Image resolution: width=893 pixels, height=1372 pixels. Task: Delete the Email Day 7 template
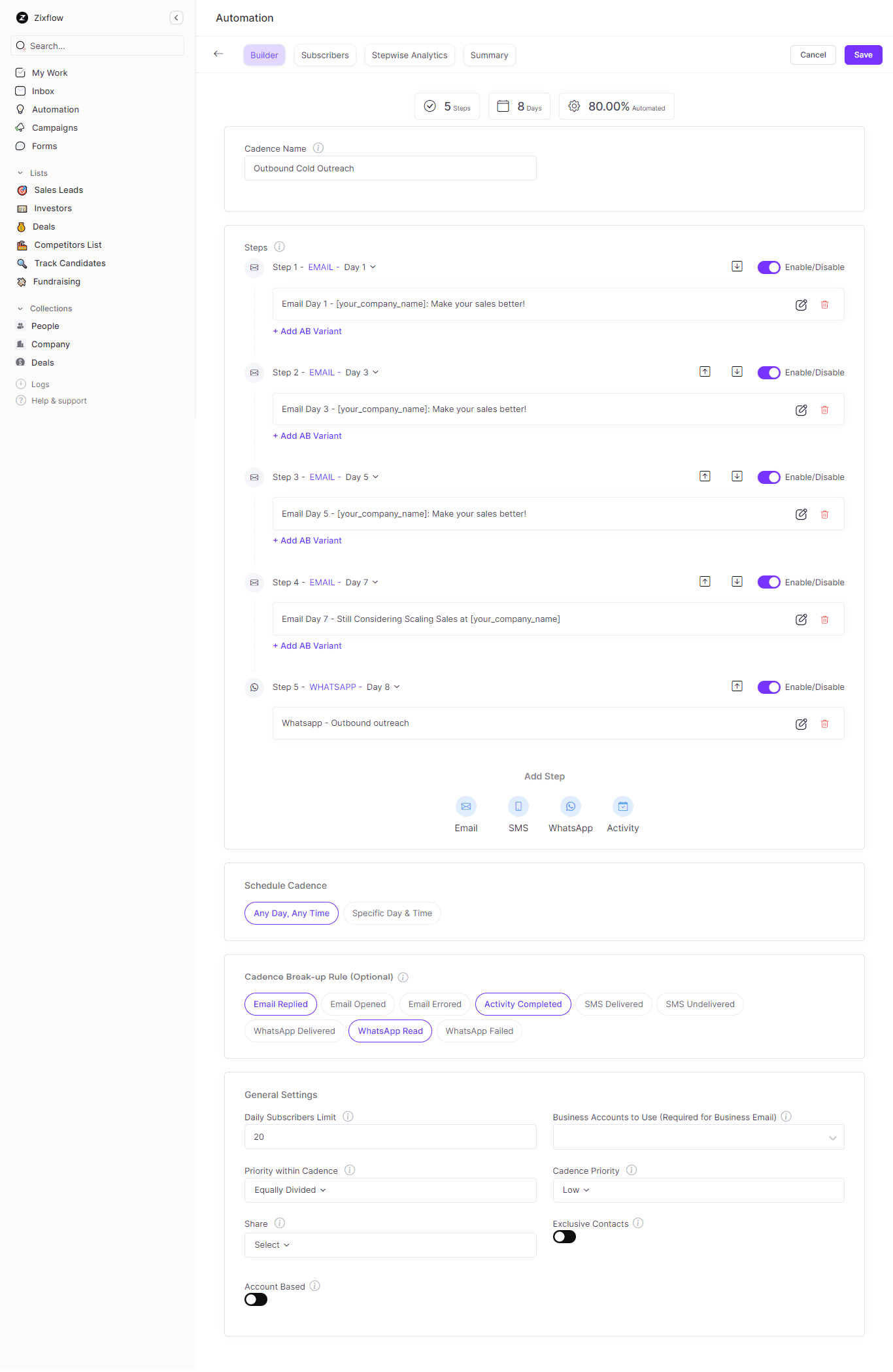pos(824,620)
